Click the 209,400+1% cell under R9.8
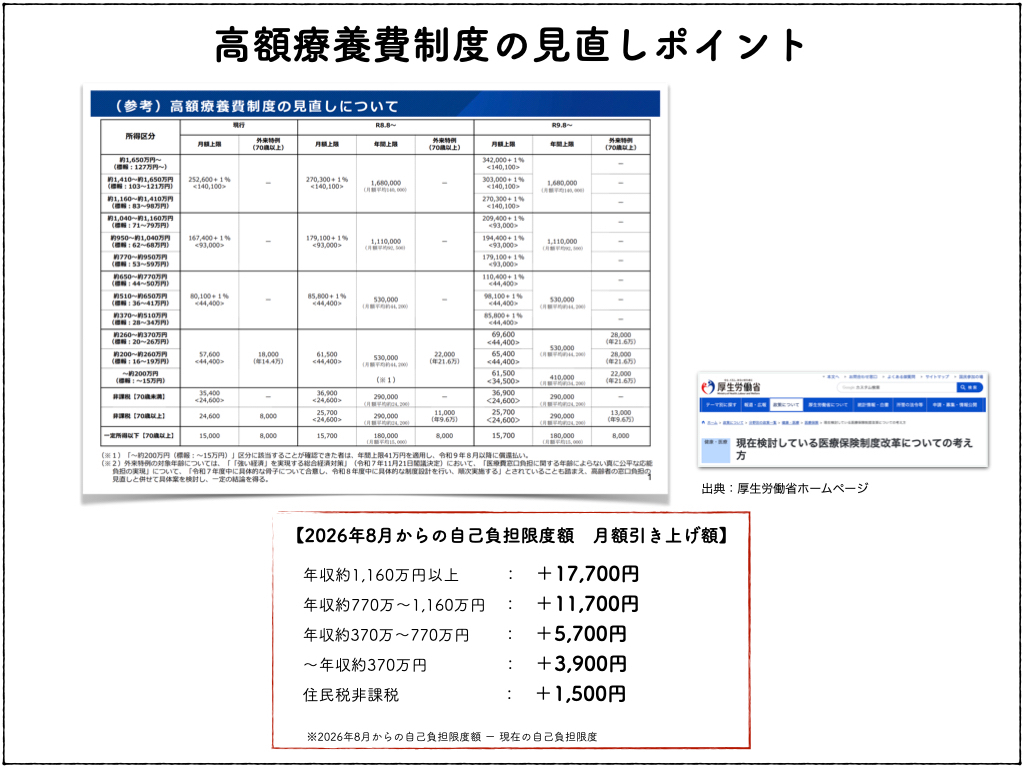 [x=503, y=222]
